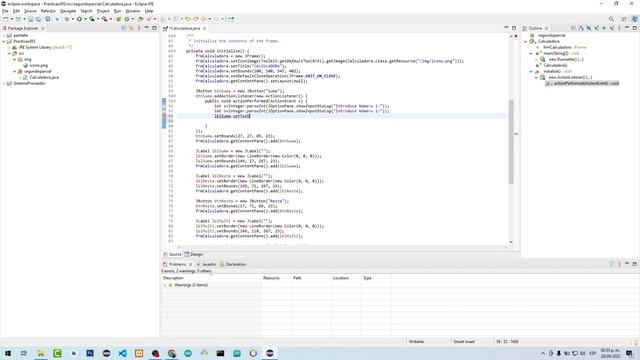Toggle Hide Static Members in Outline

[x=596, y=28]
